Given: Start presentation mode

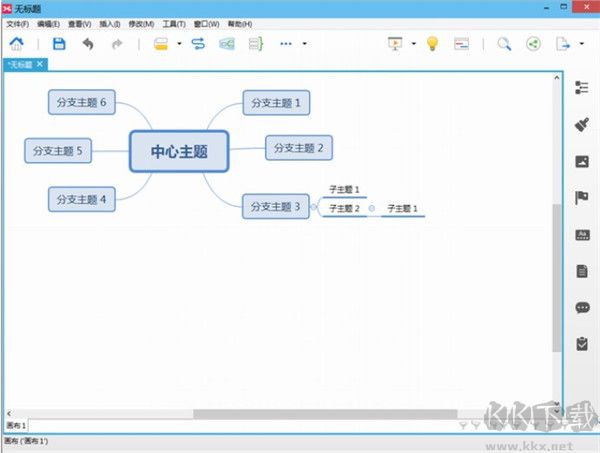Looking at the screenshot, I should [395, 44].
